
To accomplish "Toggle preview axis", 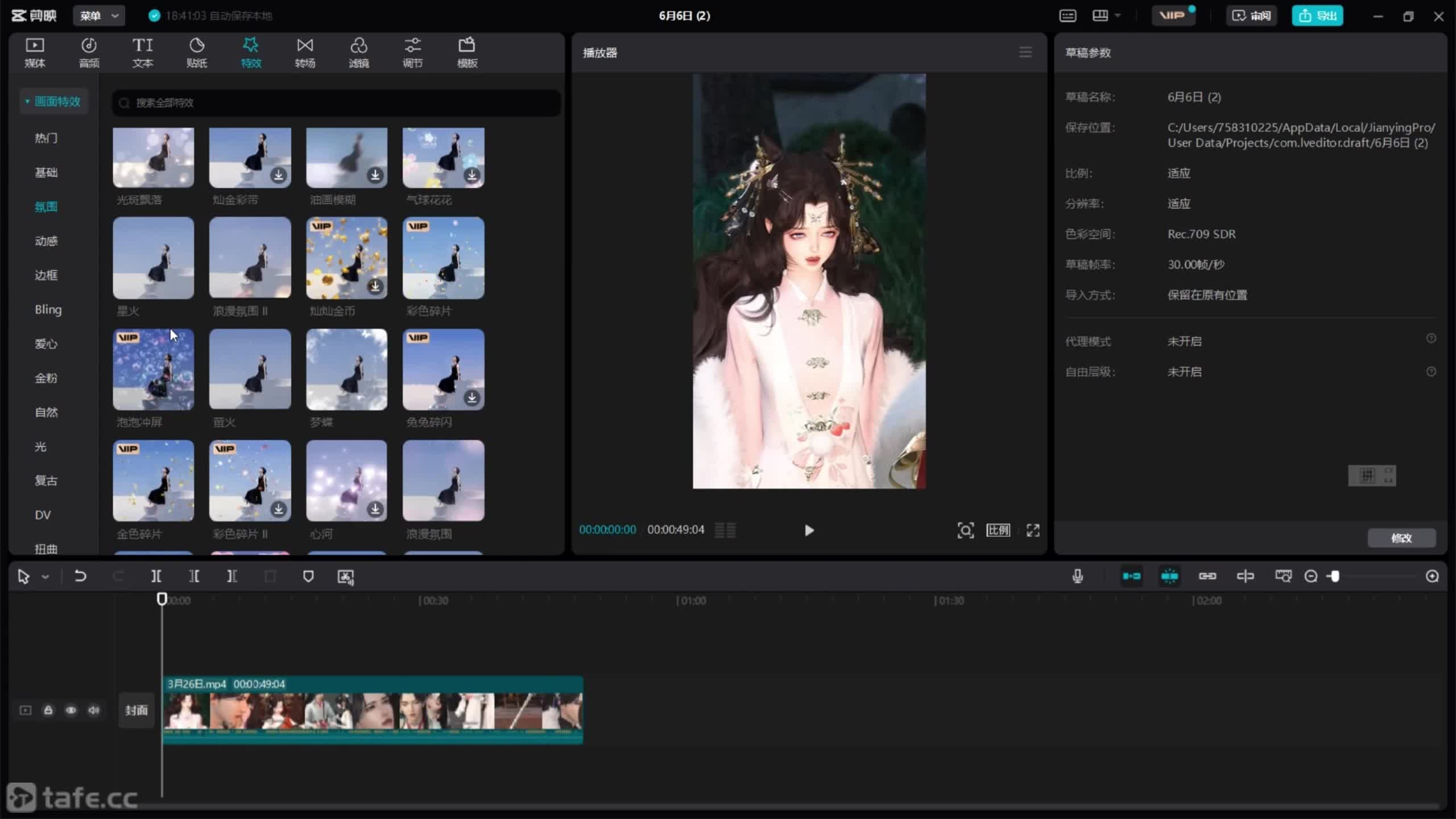I will click(x=1245, y=577).
